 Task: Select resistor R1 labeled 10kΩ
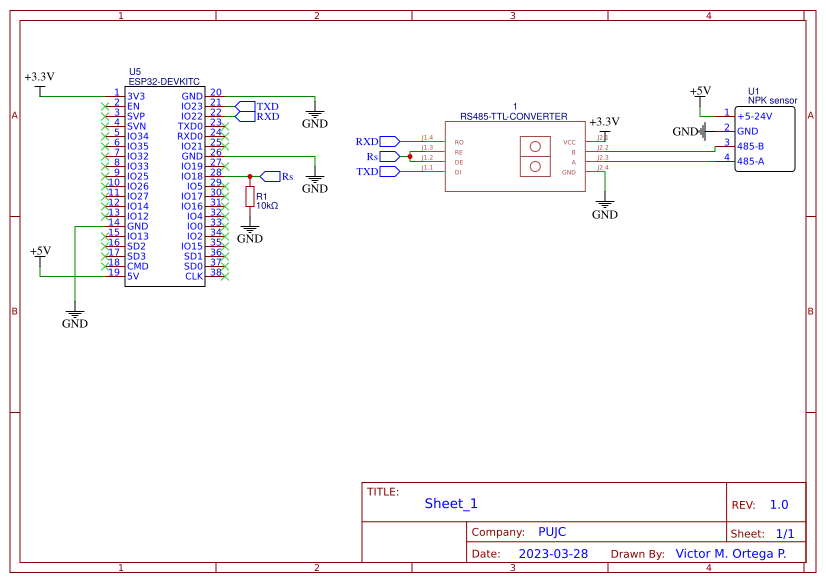coord(249,196)
